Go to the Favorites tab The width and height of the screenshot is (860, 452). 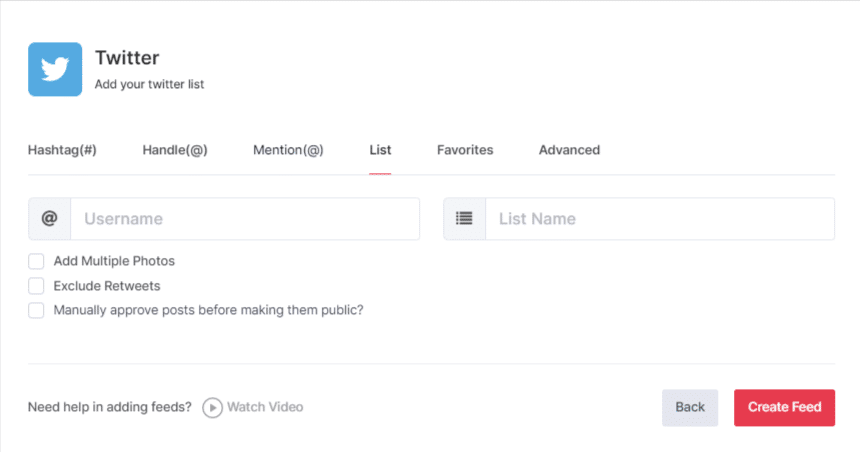(465, 150)
